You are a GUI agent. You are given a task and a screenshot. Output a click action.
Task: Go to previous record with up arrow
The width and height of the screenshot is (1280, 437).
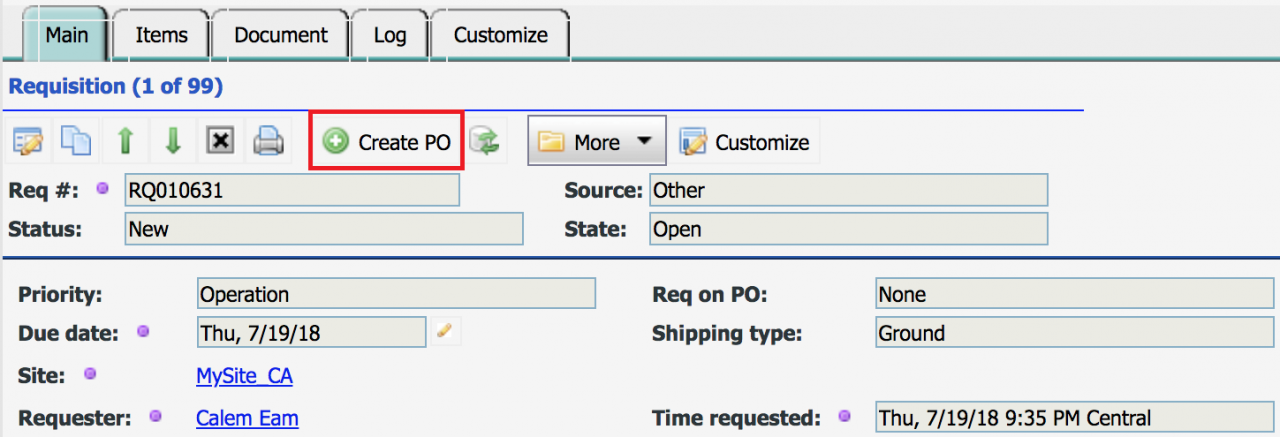click(x=125, y=142)
